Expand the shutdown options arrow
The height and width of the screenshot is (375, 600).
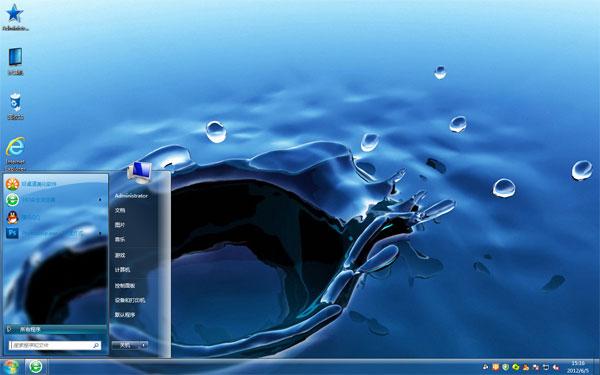point(143,345)
